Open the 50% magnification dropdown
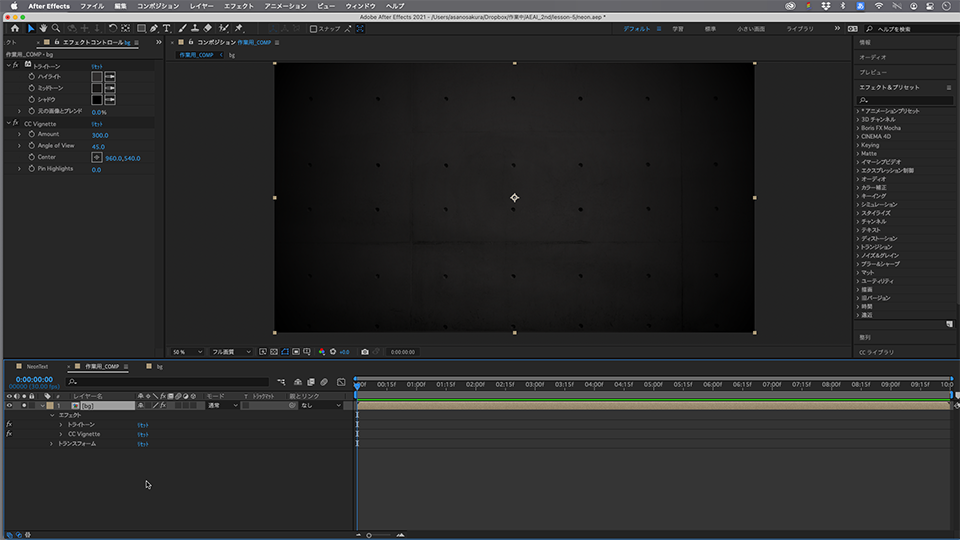960x540 pixels. point(186,352)
